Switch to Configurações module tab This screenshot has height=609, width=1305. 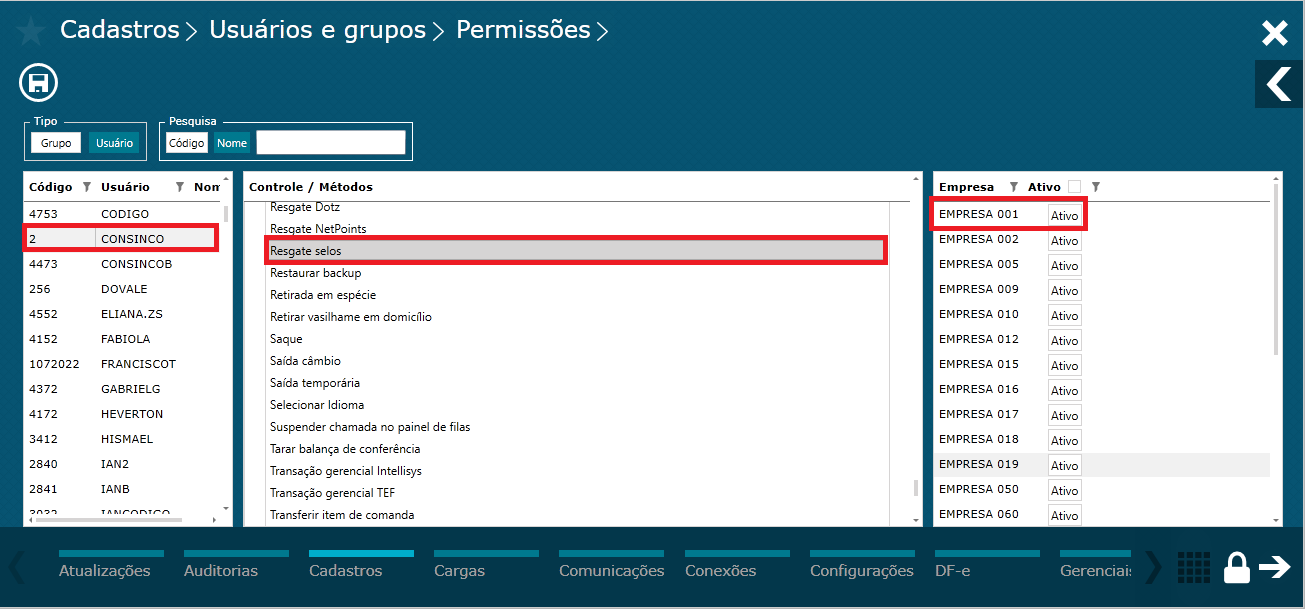pyautogui.click(x=861, y=570)
